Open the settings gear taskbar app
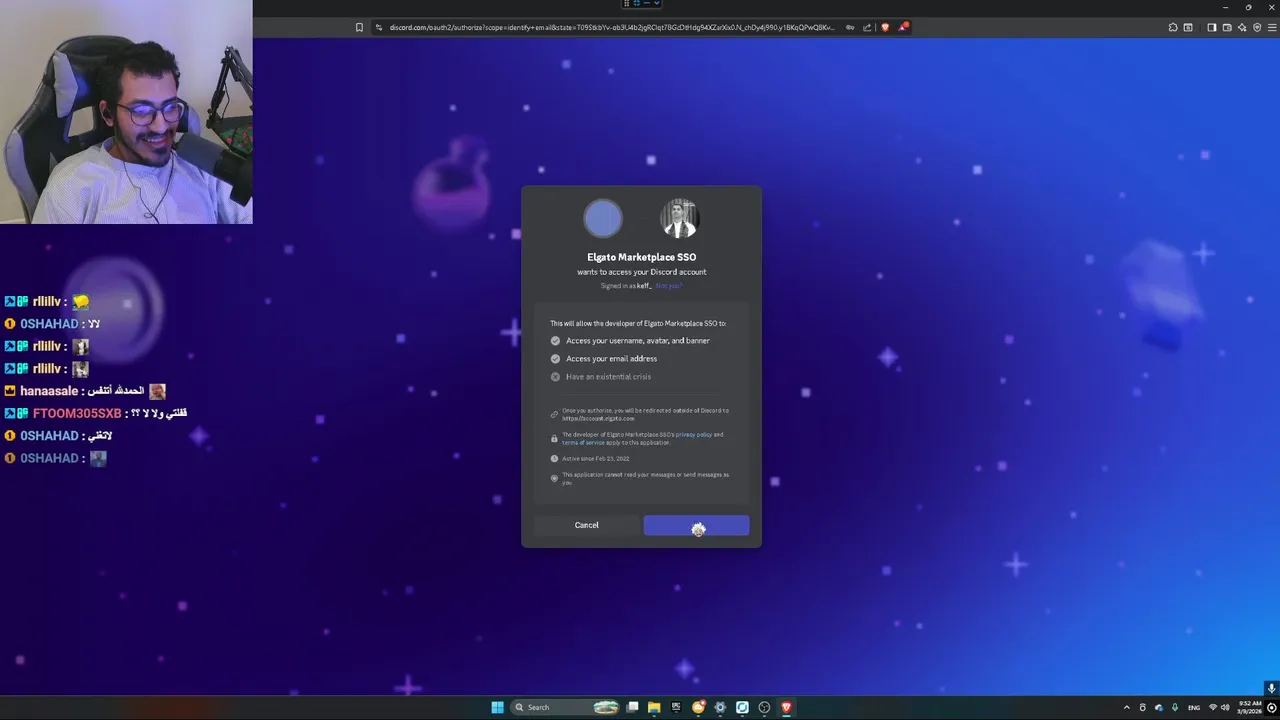The height and width of the screenshot is (720, 1280). (720, 707)
